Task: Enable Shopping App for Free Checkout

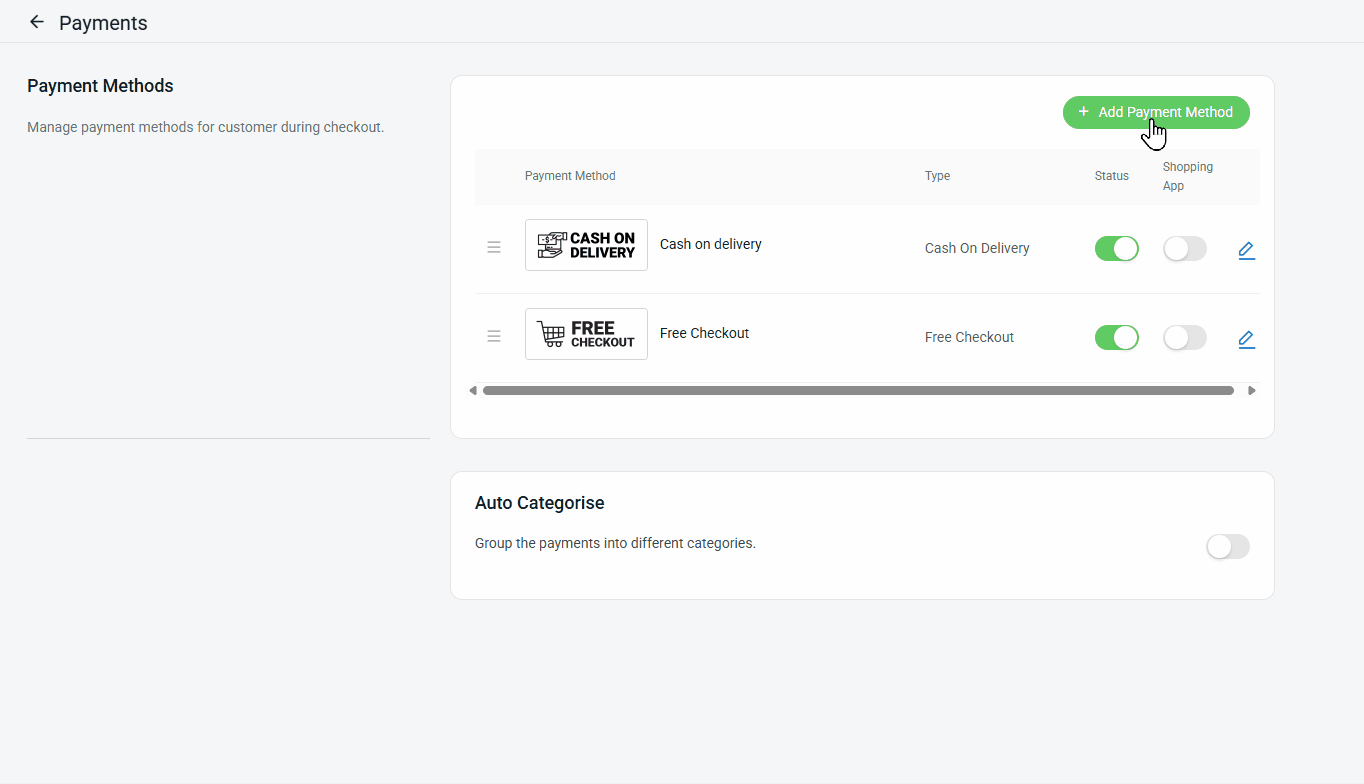Action: (1185, 337)
